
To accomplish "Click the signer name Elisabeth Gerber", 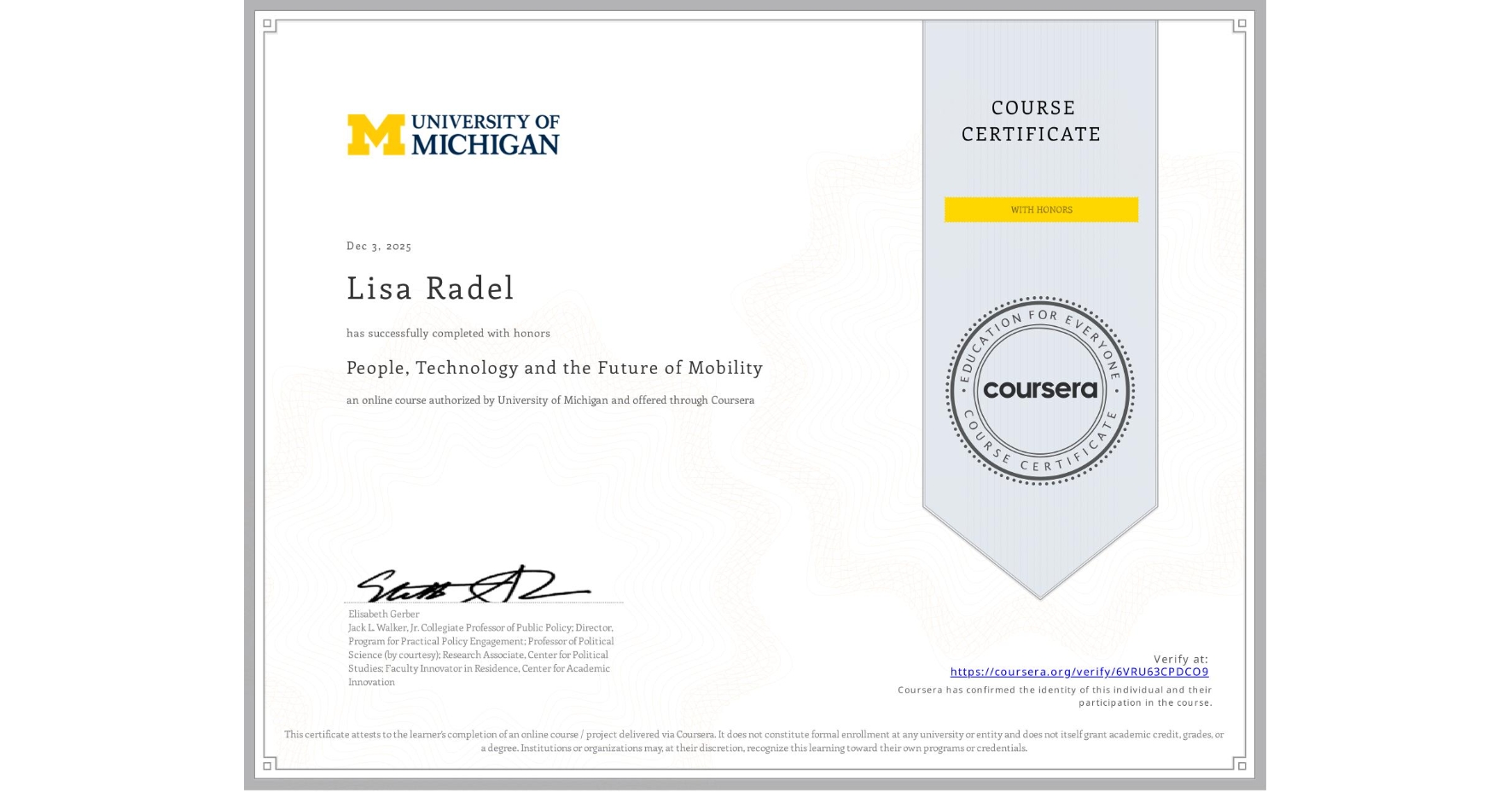I will (384, 614).
